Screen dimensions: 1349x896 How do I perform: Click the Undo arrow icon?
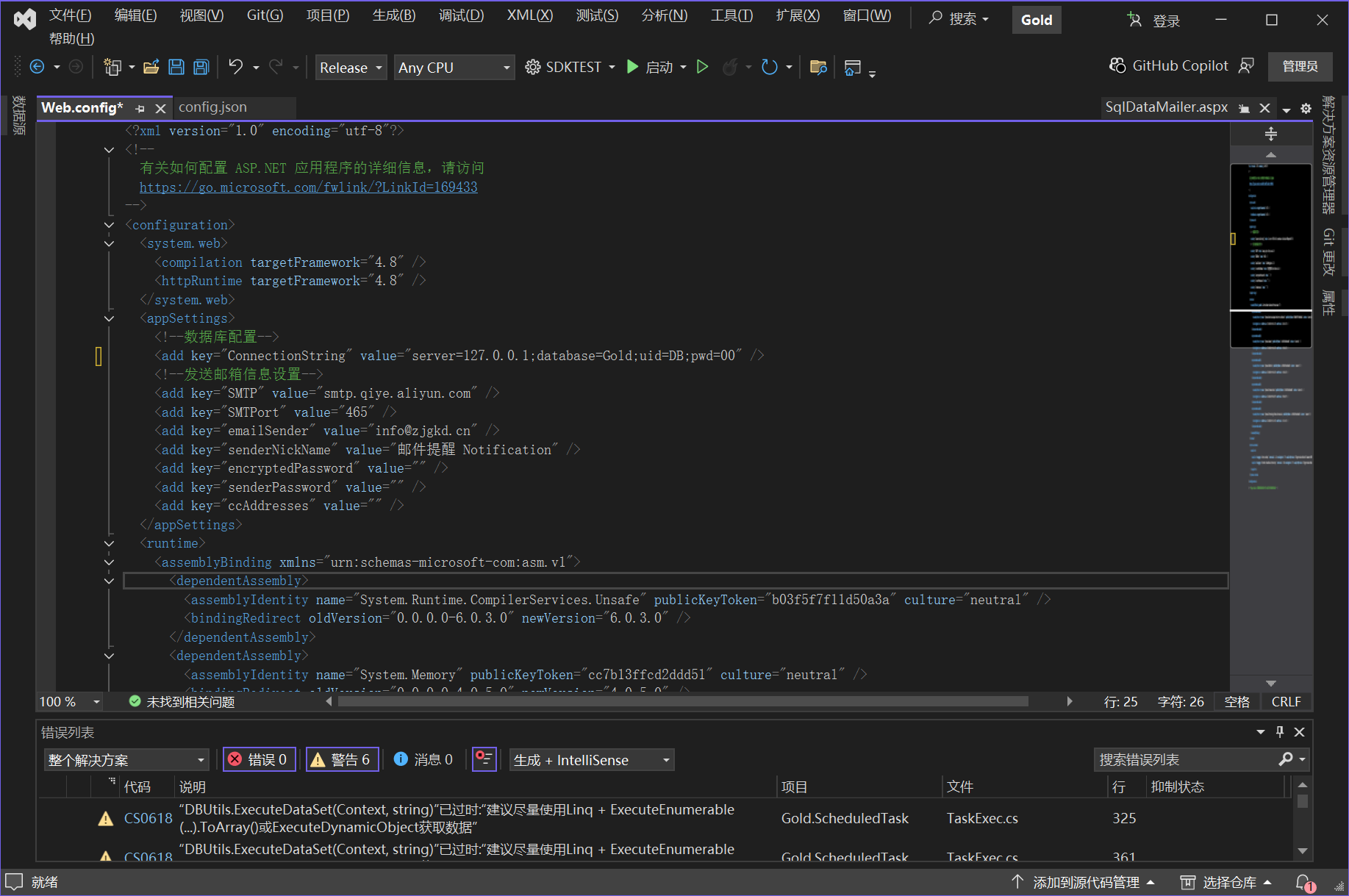coord(235,68)
